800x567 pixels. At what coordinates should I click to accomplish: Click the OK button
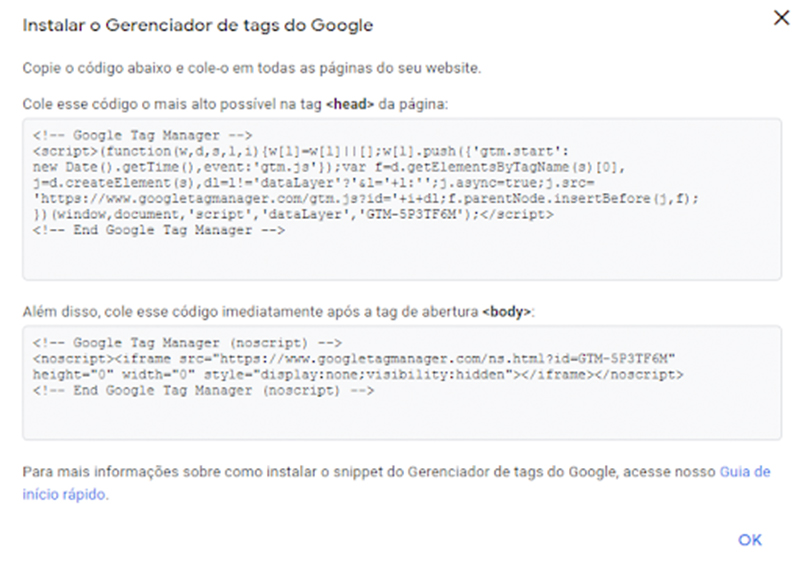click(749, 540)
